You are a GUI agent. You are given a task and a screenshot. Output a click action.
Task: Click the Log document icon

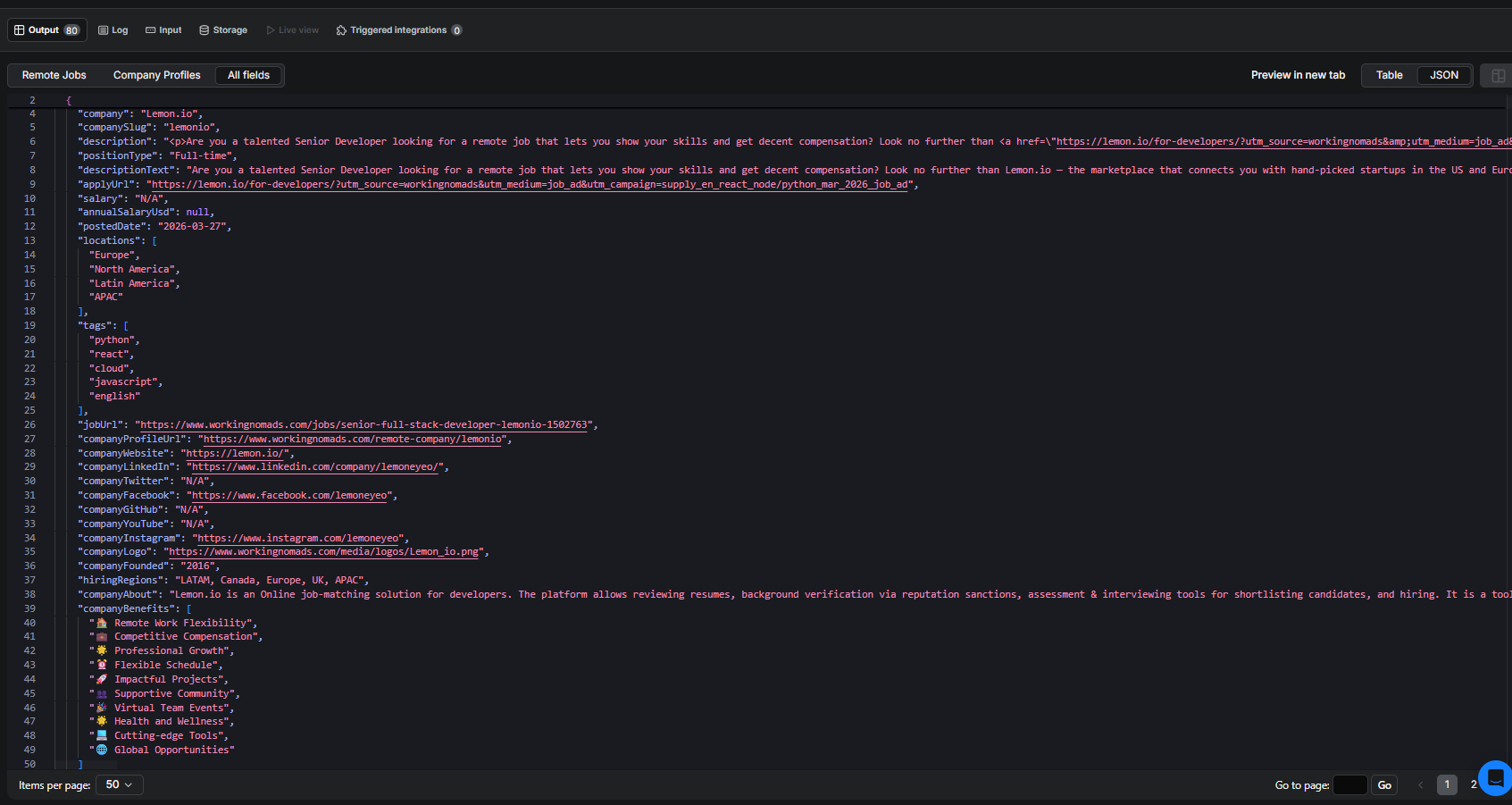click(x=103, y=30)
